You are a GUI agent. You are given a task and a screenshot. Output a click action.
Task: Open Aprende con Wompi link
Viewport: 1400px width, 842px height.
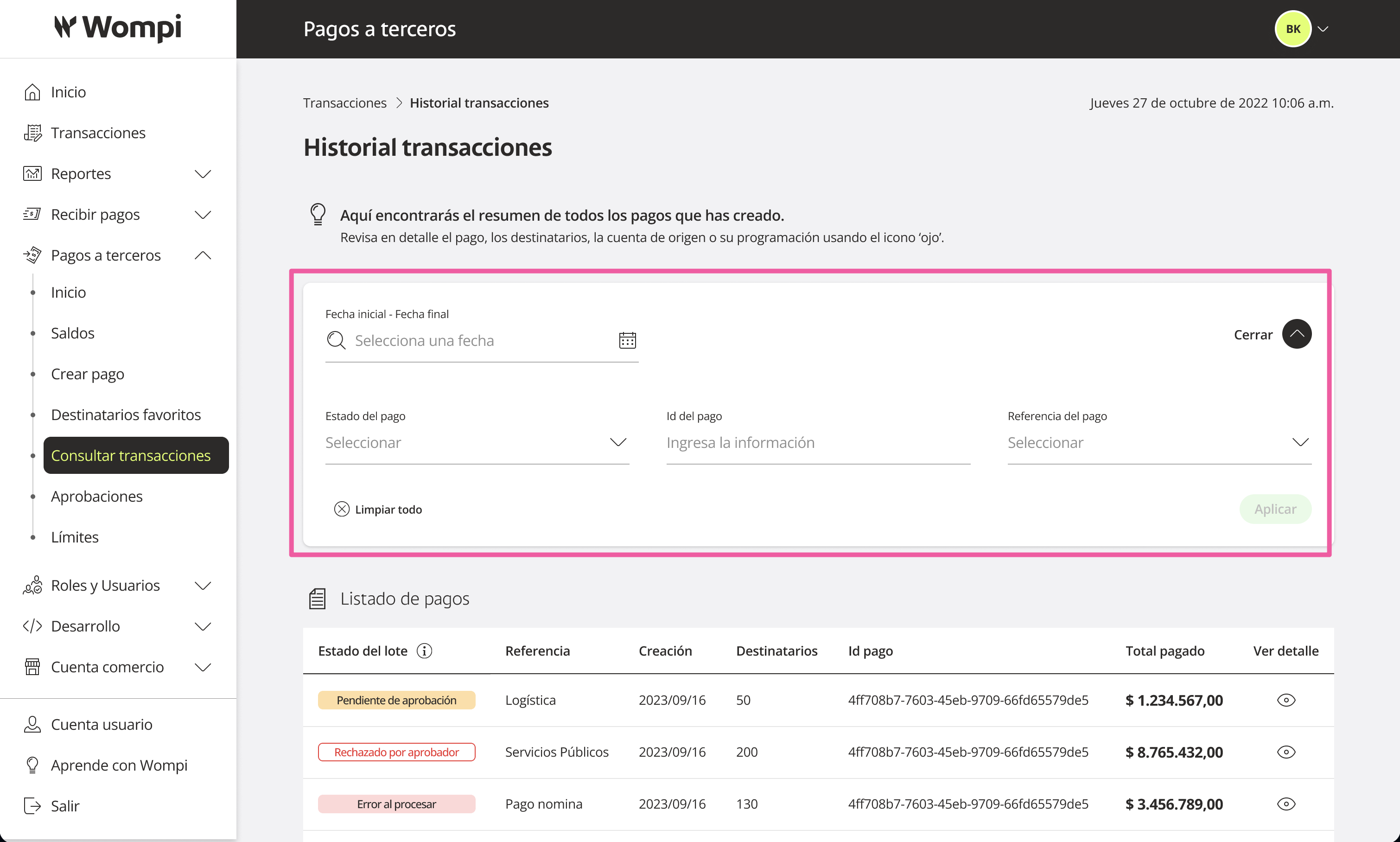click(x=119, y=765)
